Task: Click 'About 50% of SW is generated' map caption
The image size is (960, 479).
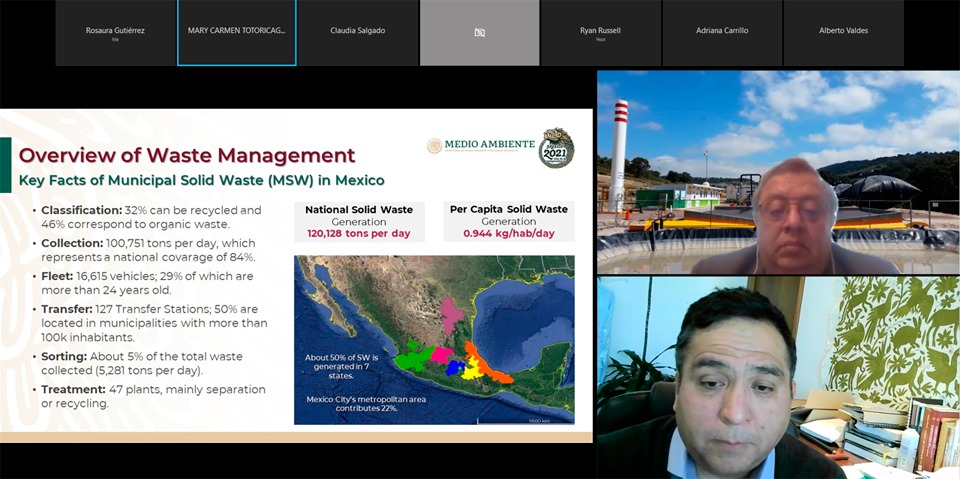Action: click(342, 366)
